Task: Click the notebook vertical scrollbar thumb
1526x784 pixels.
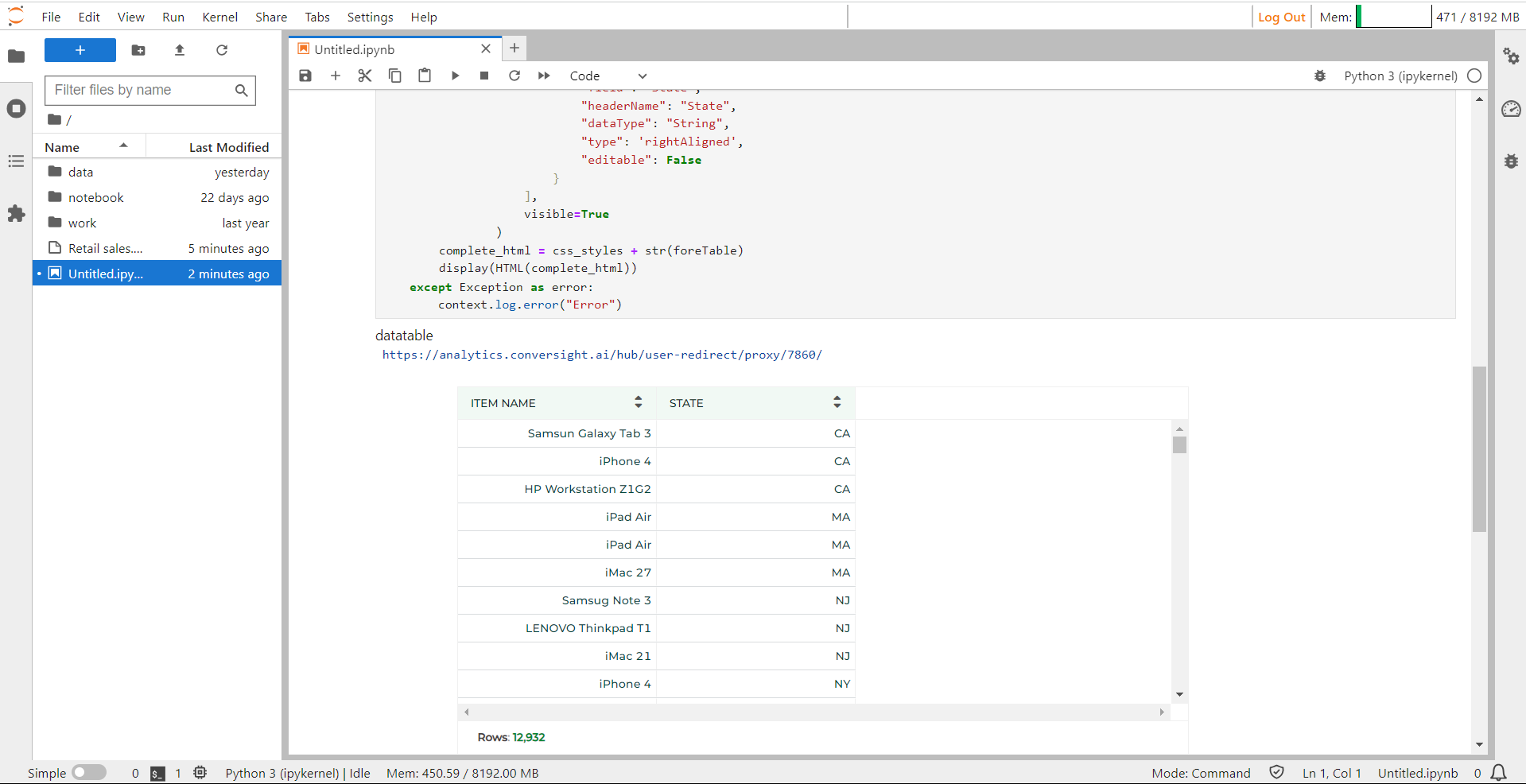Action: 1479,448
